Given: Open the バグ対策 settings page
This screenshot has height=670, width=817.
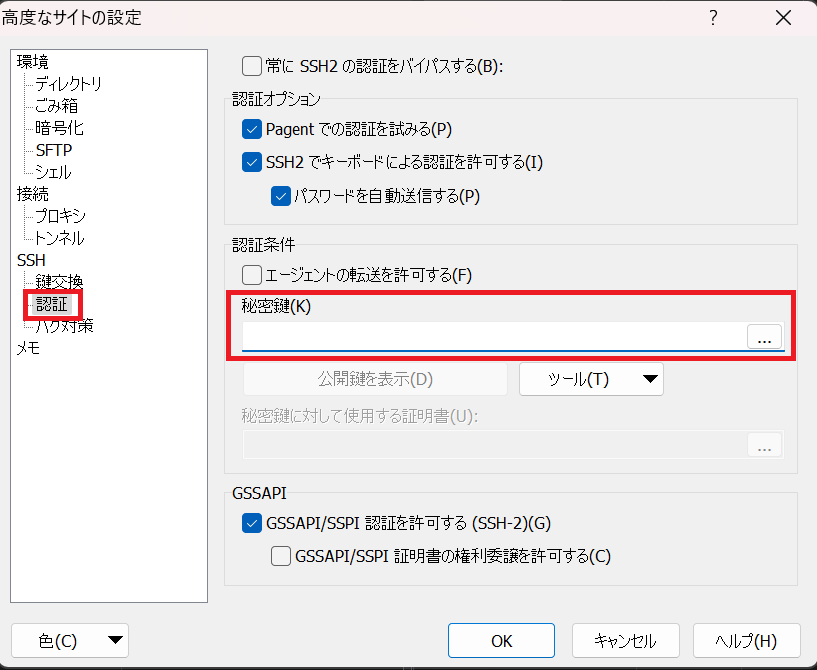Looking at the screenshot, I should tap(64, 326).
